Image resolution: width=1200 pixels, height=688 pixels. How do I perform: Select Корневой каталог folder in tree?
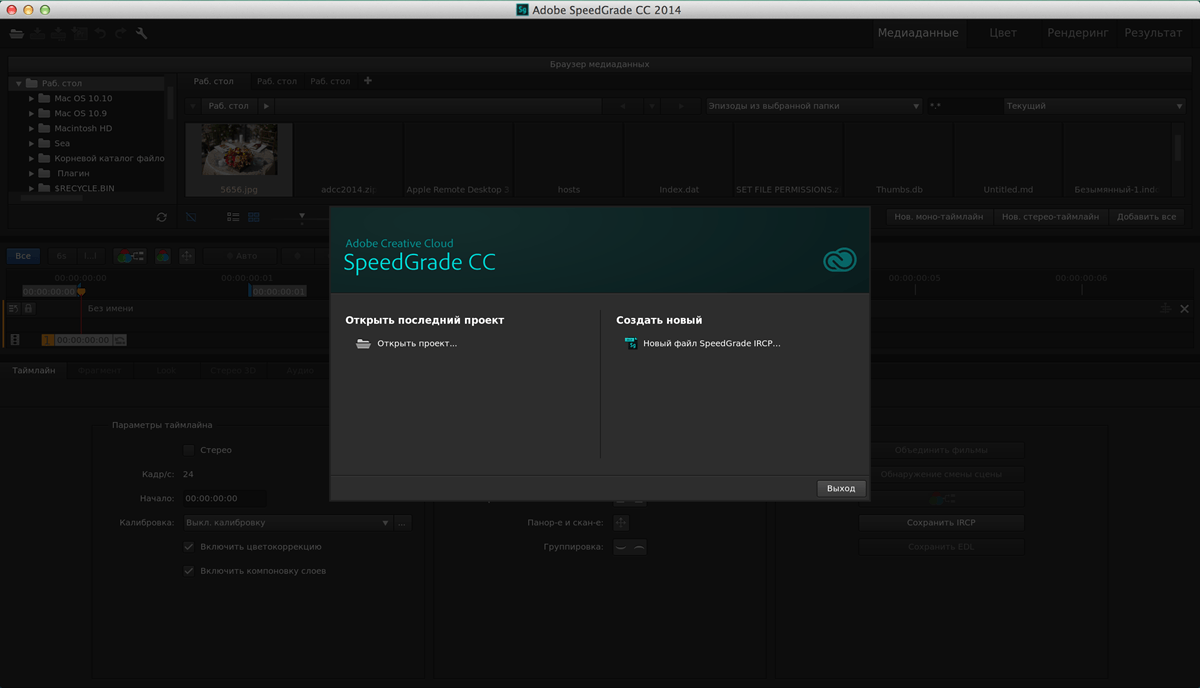(x=109, y=158)
